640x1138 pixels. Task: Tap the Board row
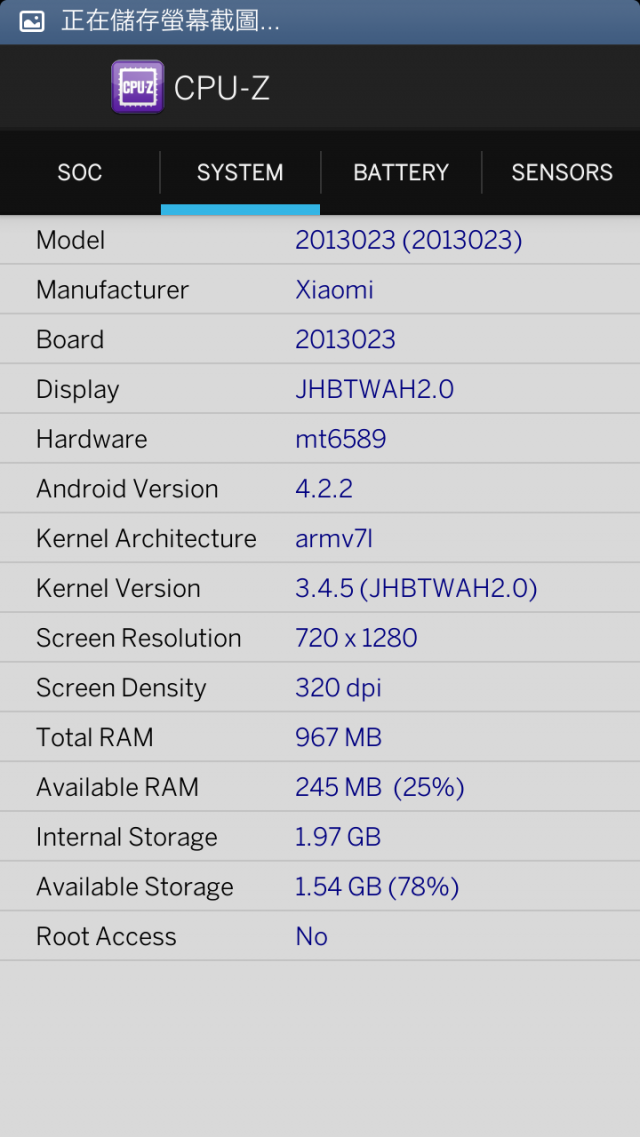click(320, 340)
